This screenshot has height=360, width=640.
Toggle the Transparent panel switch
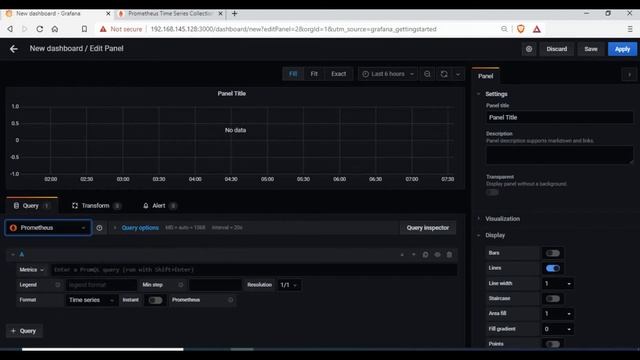point(493,192)
